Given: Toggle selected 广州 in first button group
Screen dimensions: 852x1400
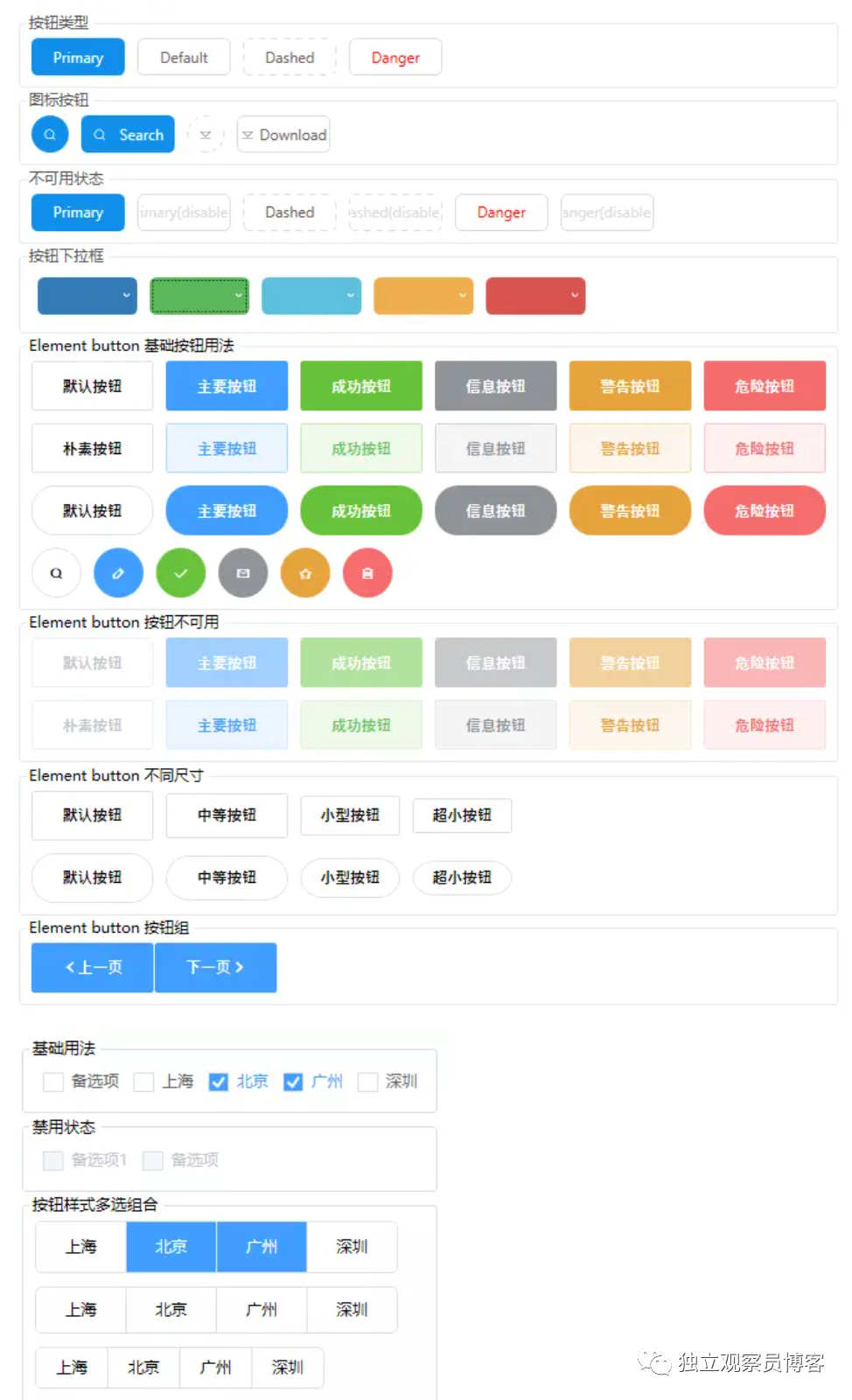Looking at the screenshot, I should (262, 1247).
